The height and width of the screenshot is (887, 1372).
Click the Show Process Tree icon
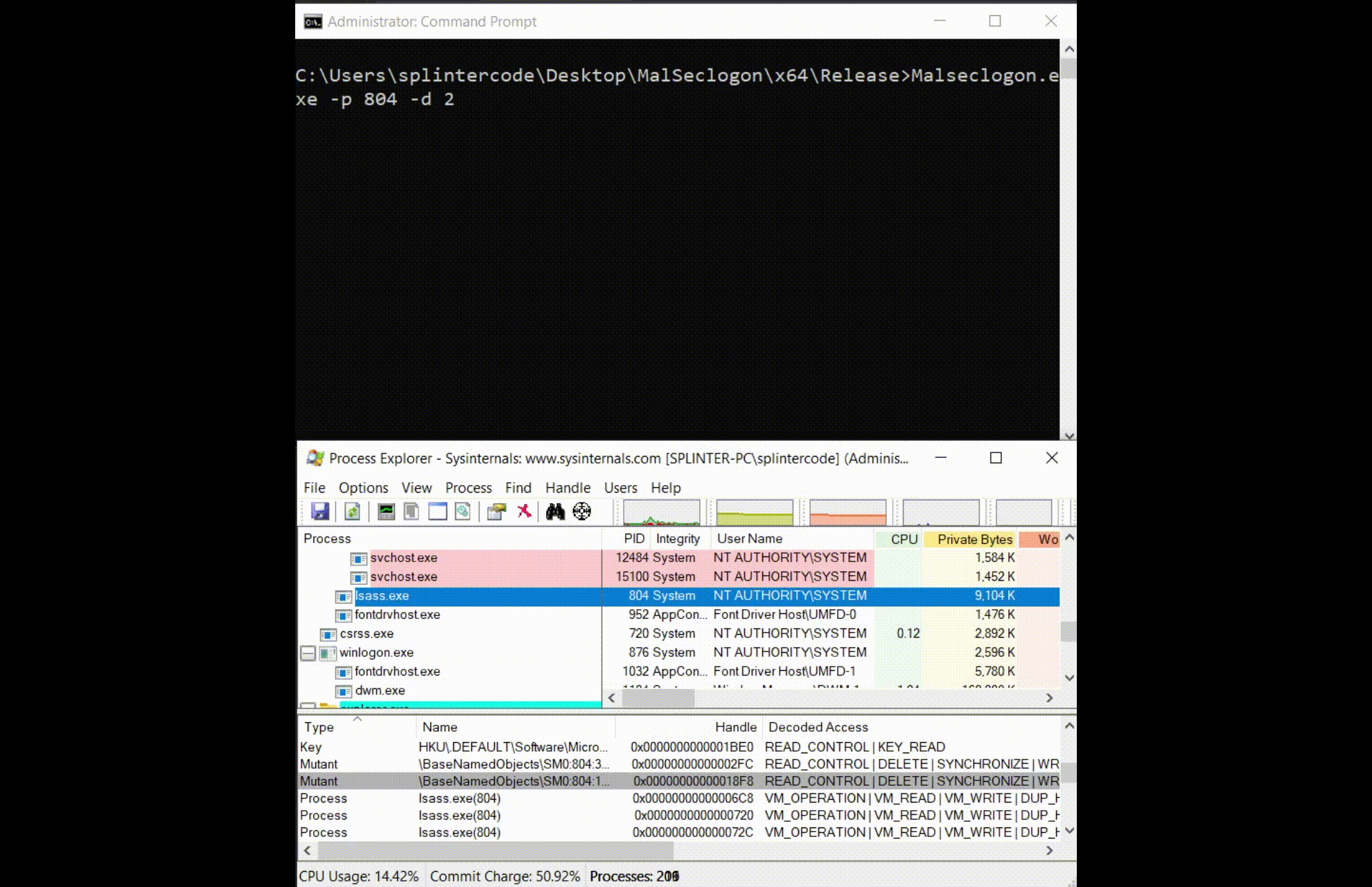pyautogui.click(x=412, y=512)
